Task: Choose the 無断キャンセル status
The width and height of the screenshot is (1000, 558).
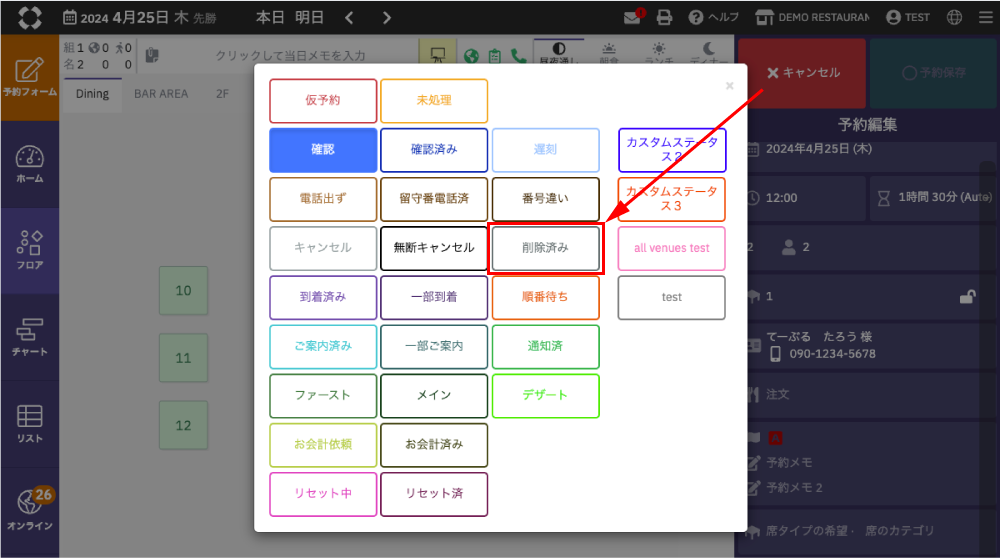Action: tap(434, 248)
